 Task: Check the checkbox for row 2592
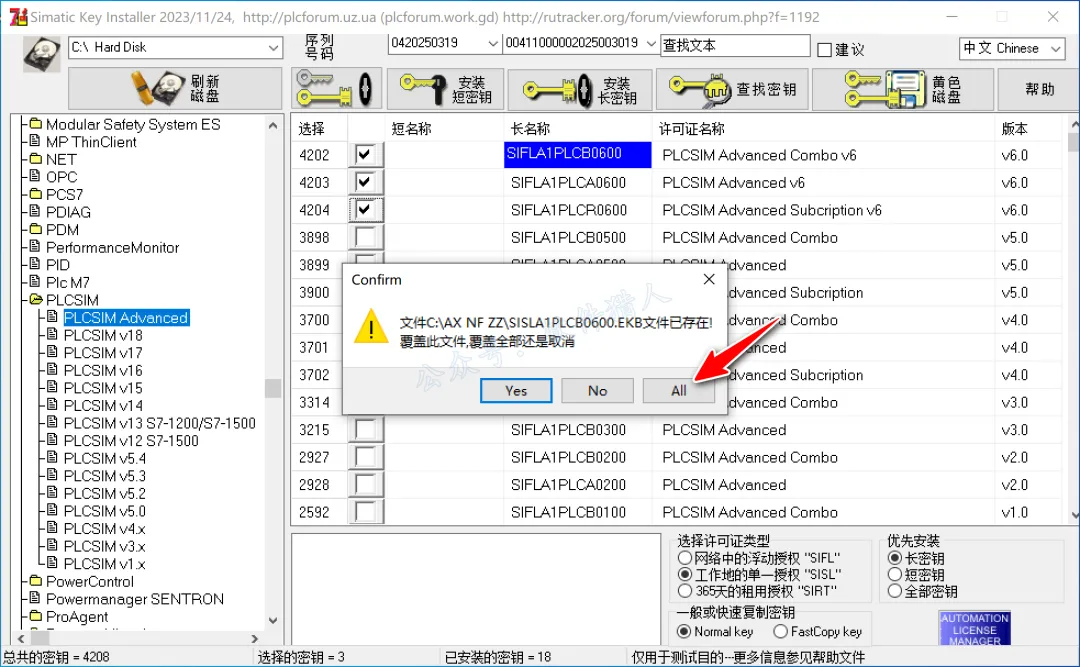point(365,512)
